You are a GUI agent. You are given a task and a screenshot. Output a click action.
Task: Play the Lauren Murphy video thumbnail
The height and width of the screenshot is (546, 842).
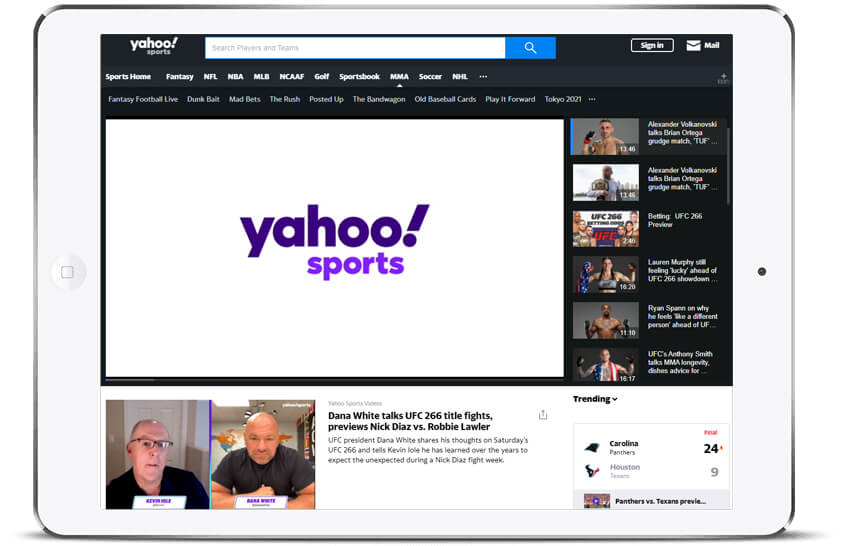605,274
